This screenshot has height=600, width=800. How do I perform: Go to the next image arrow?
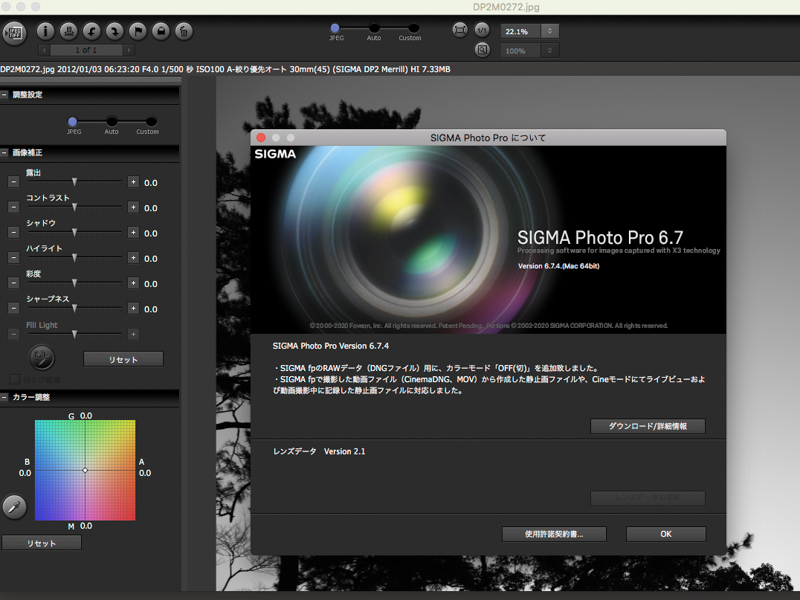[x=129, y=50]
